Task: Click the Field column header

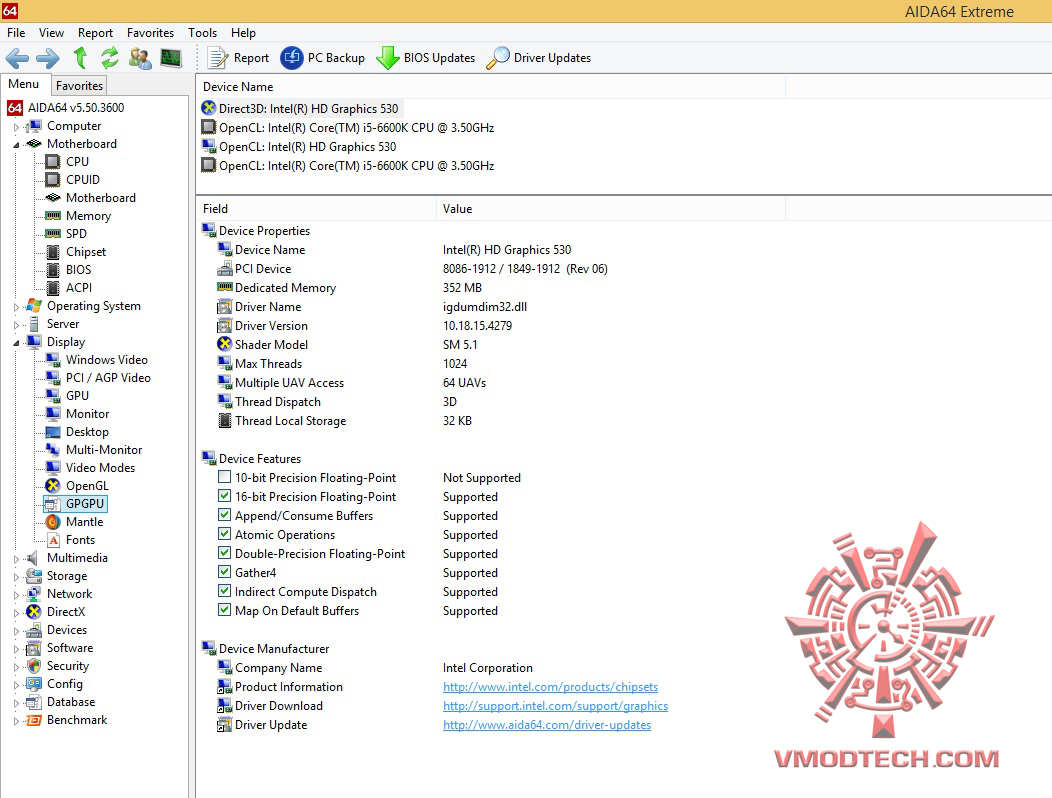Action: click(316, 209)
